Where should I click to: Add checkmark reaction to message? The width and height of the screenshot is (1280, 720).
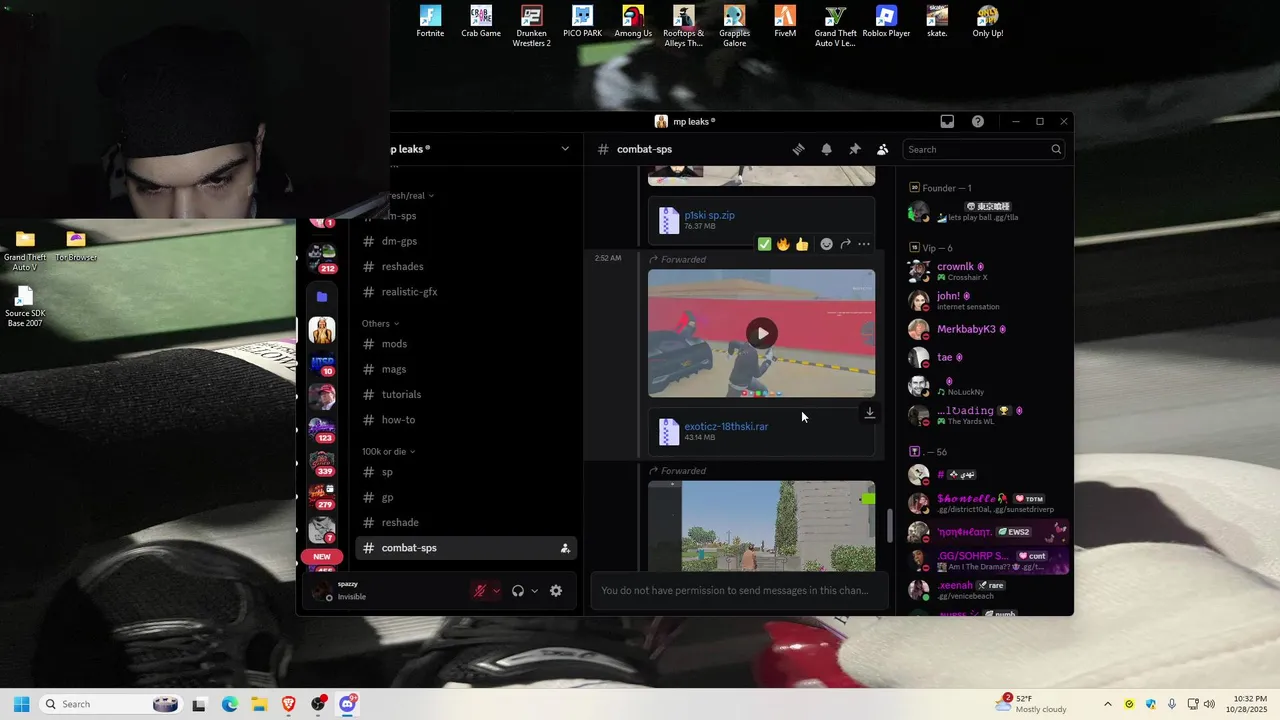(x=764, y=244)
